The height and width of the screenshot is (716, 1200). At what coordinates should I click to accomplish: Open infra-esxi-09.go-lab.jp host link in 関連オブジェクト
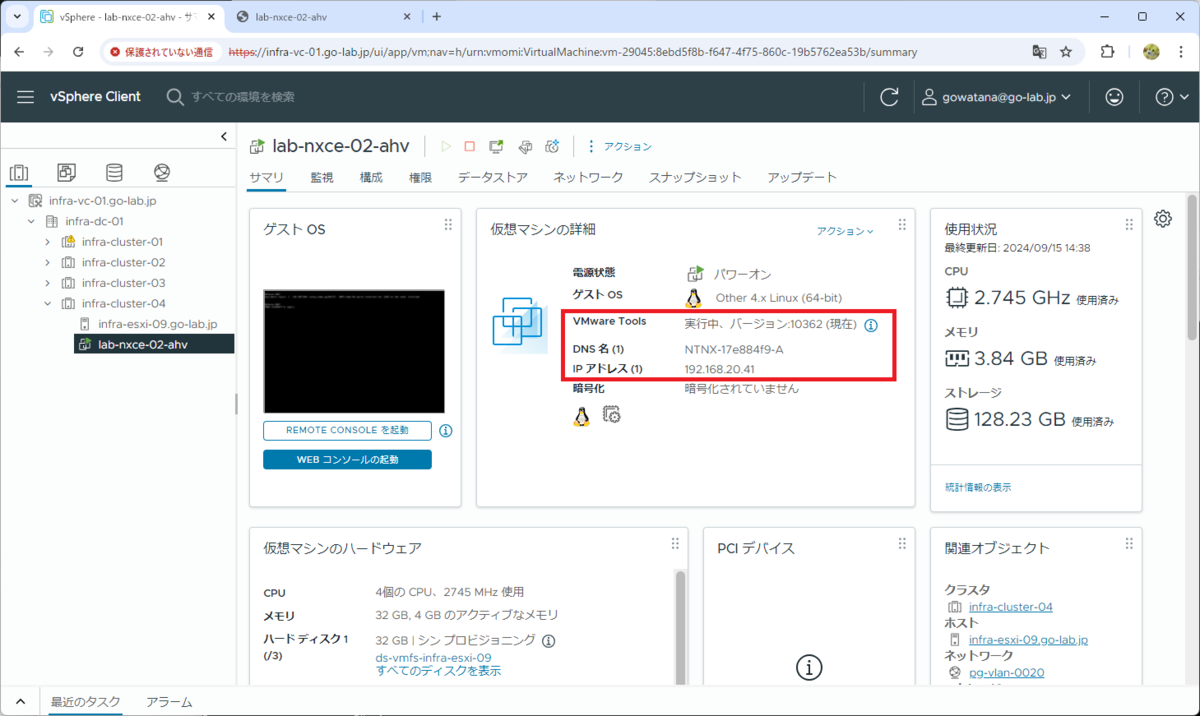[x=1028, y=639]
